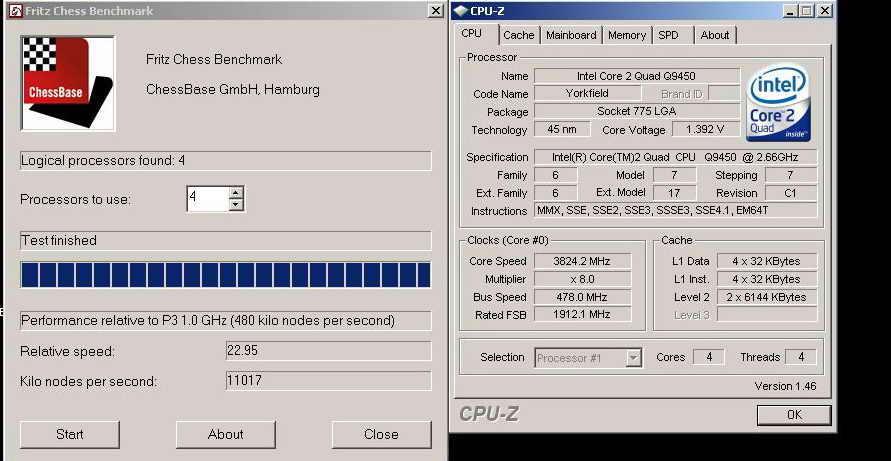Viewport: 891px width, 461px height.
Task: Click the CPU-Z title bar icon
Action: pyautogui.click(x=461, y=11)
